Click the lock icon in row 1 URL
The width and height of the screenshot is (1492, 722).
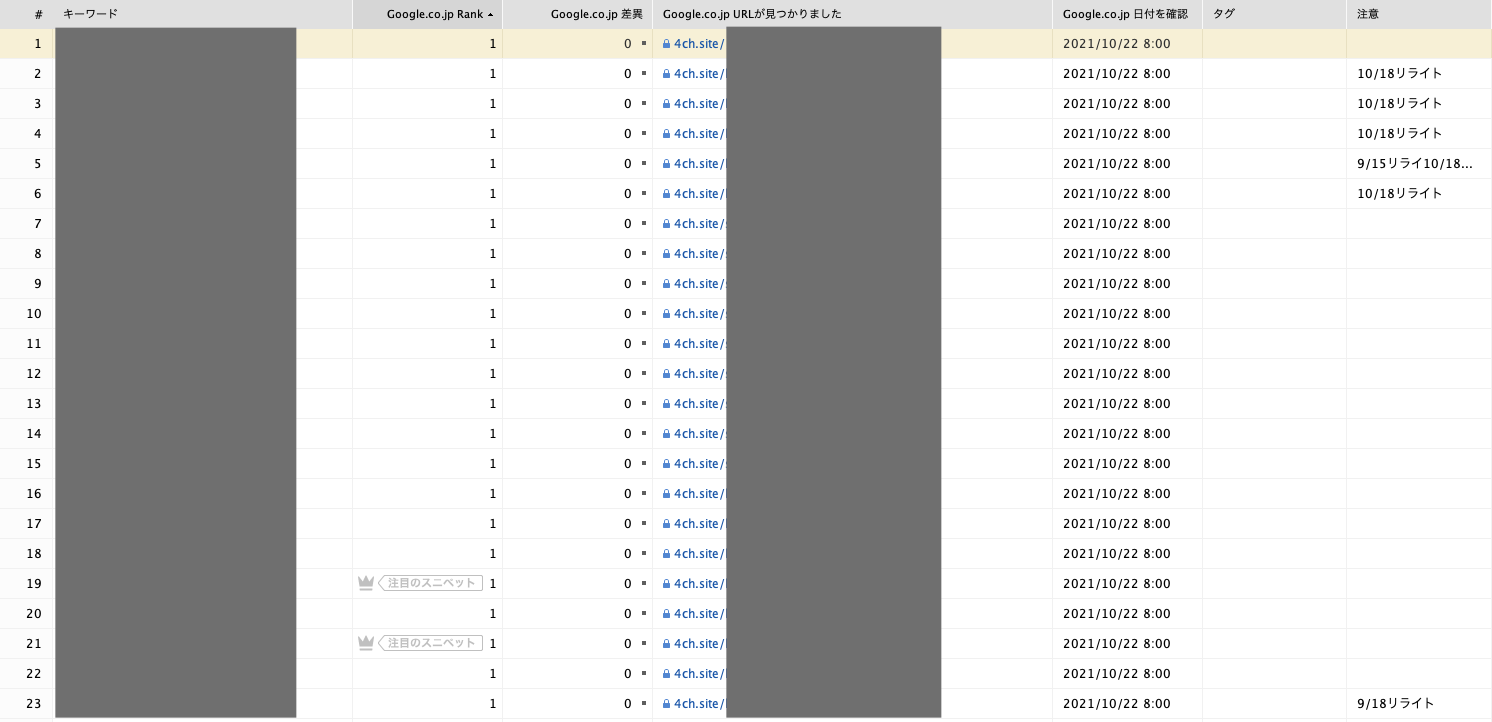666,44
